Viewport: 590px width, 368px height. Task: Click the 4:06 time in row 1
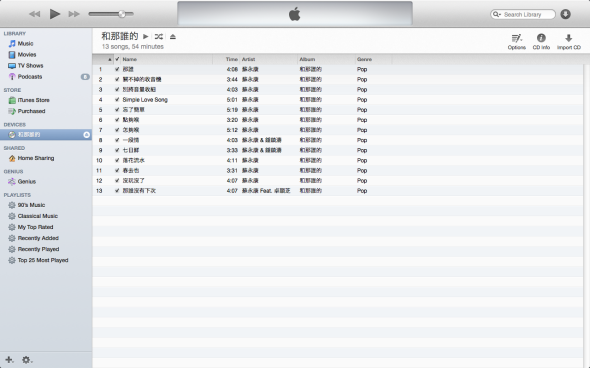click(232, 69)
